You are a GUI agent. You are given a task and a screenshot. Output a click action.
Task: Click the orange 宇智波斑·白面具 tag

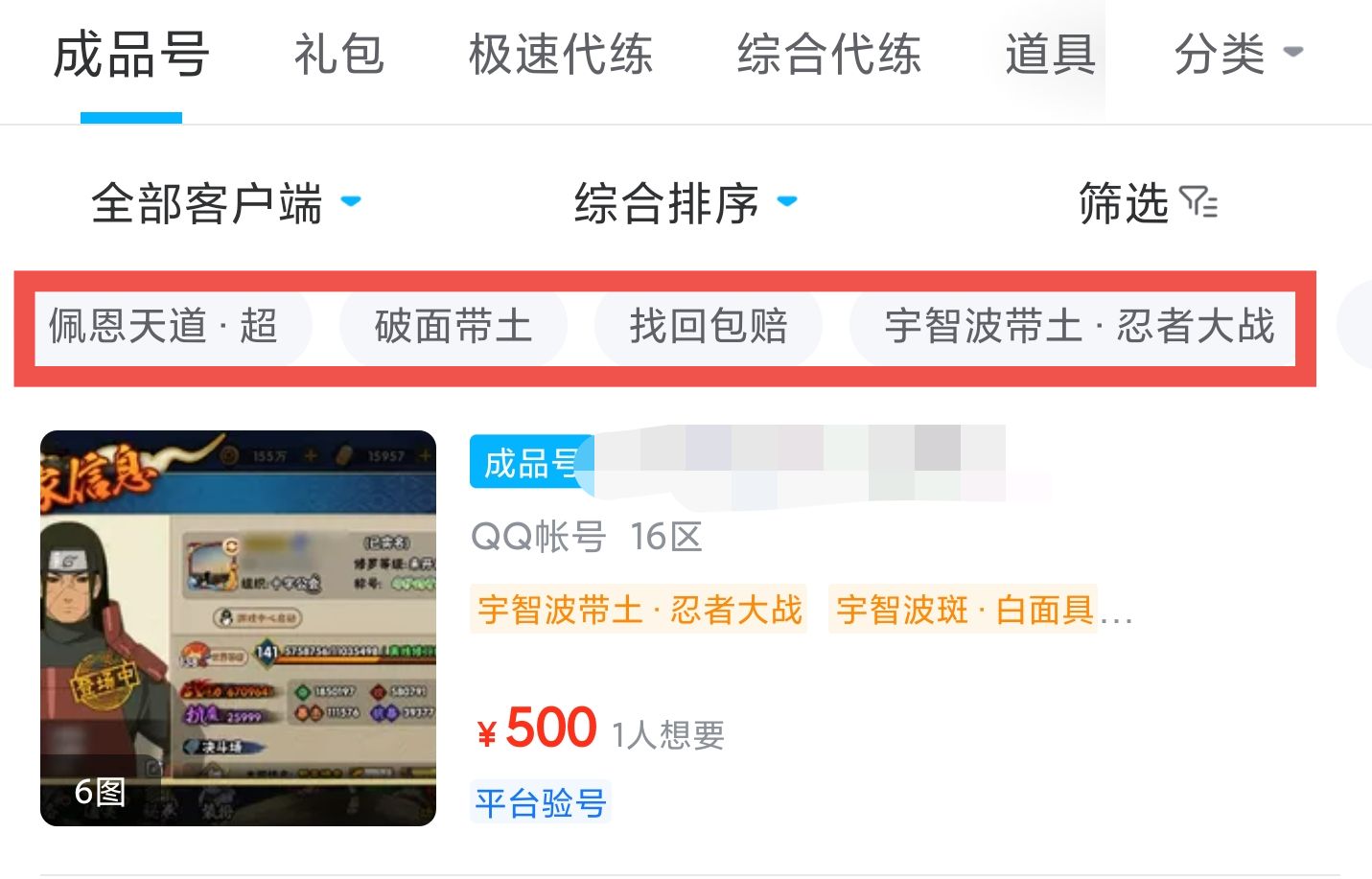tap(964, 609)
